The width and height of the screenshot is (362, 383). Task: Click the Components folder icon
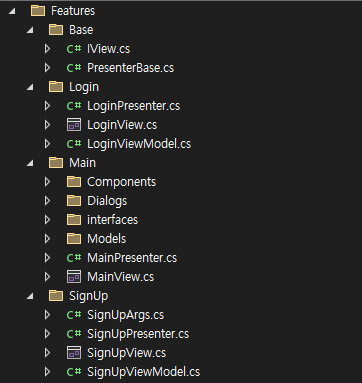[x=74, y=182]
